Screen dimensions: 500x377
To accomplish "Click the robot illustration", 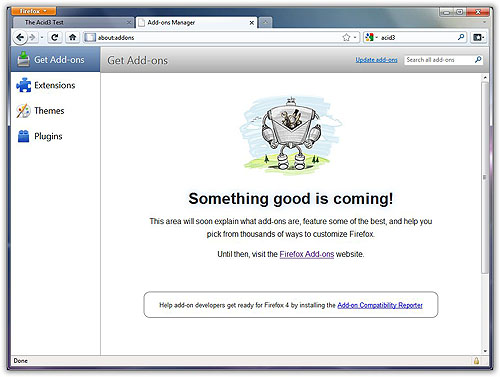I will 291,135.
